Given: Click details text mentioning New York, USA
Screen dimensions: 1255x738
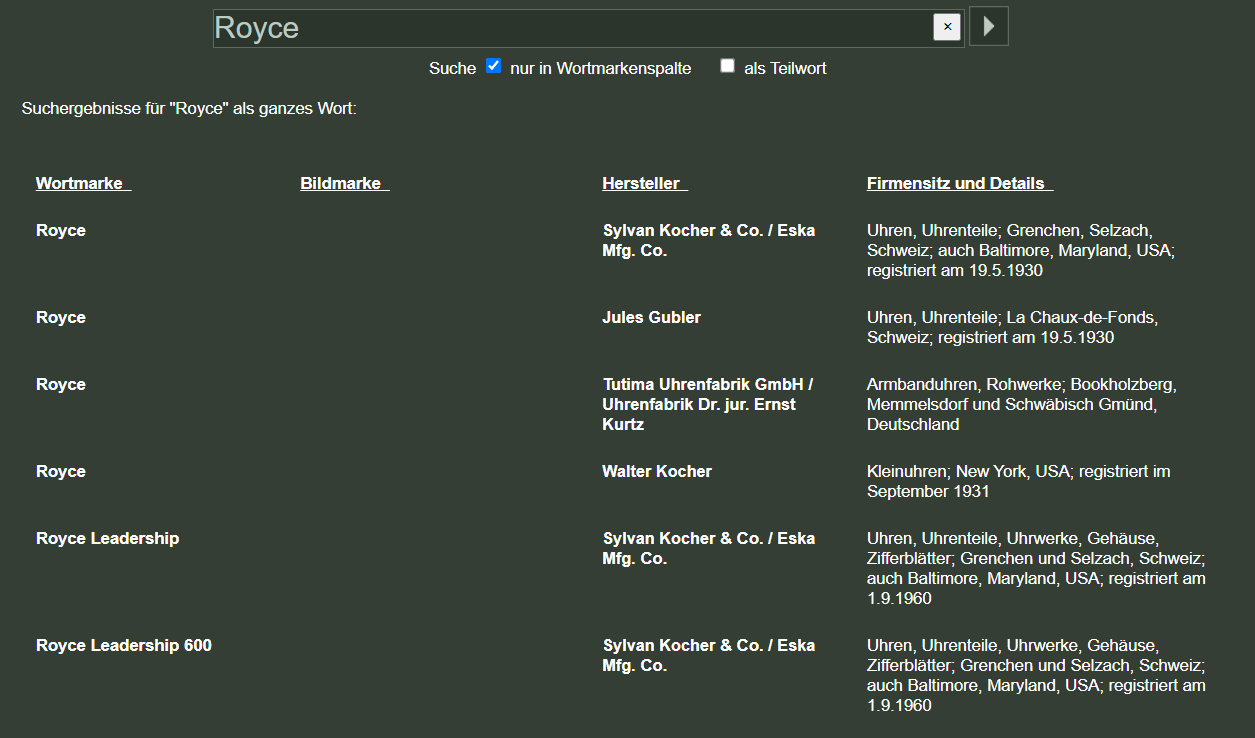Looking at the screenshot, I should (x=1018, y=481).
